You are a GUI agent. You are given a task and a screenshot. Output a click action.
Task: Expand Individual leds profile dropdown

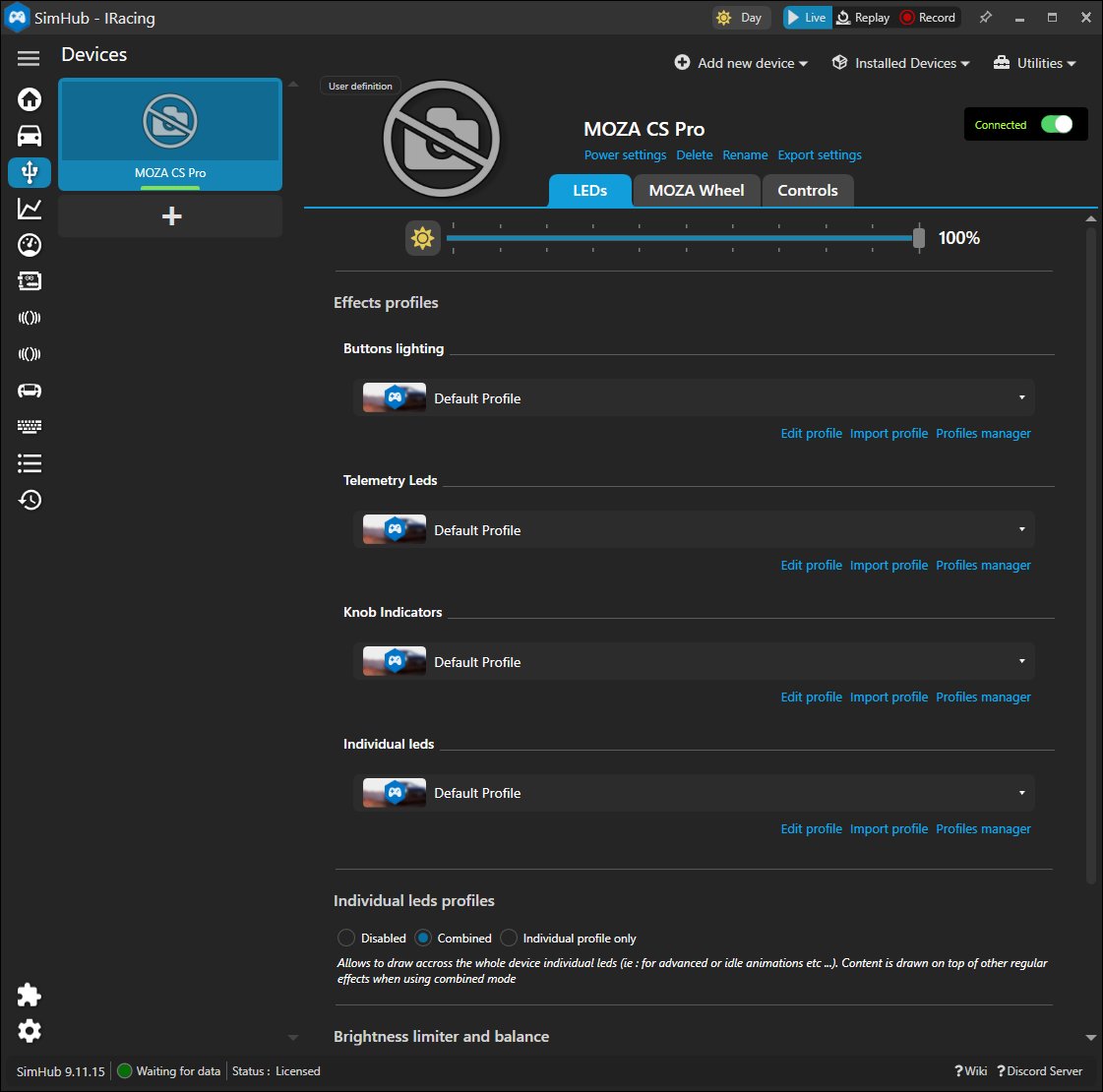click(x=695, y=793)
